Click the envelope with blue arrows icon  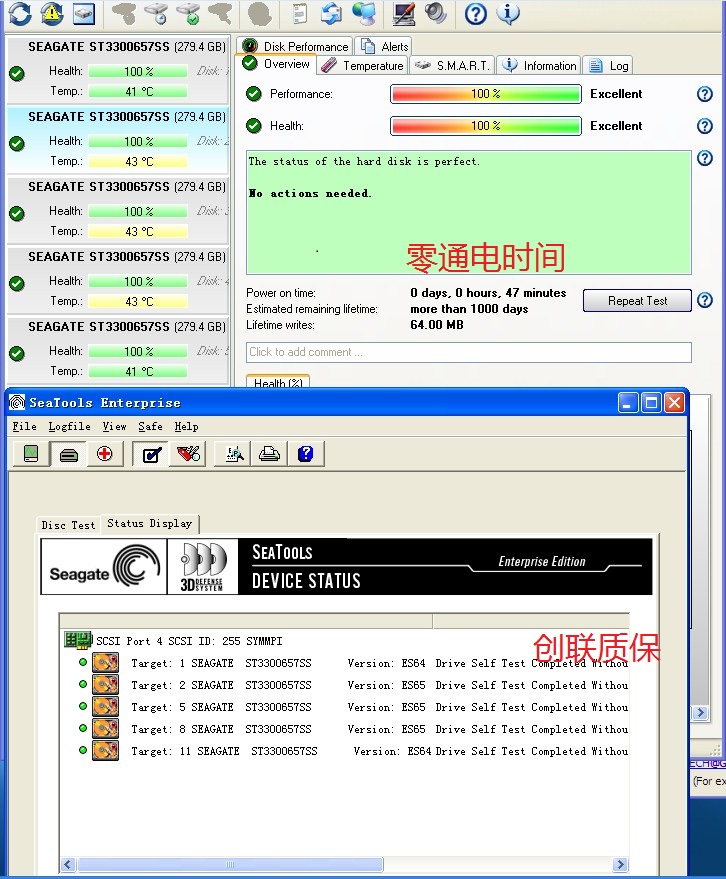coord(331,14)
